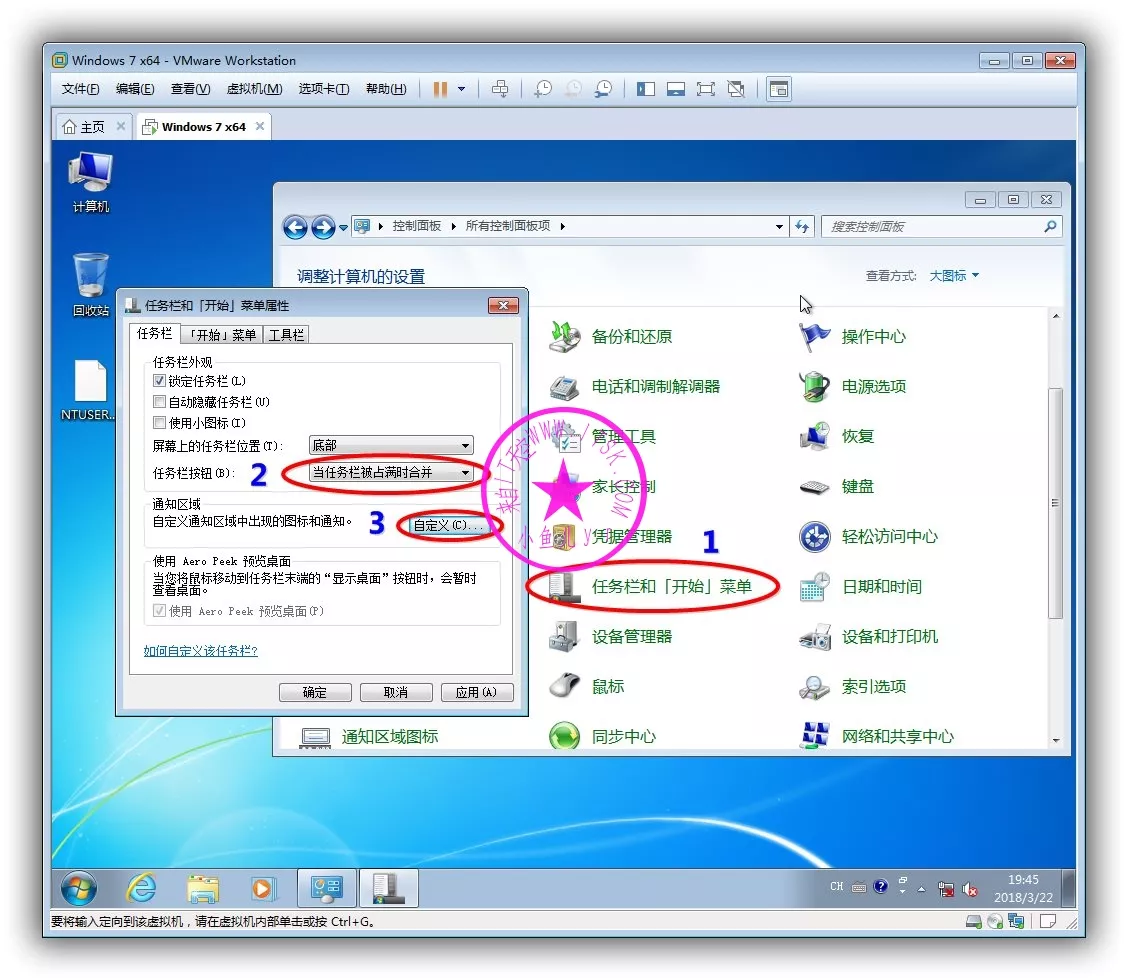Open Windows Media Player from taskbar
The height and width of the screenshot is (980, 1128).
(x=262, y=887)
